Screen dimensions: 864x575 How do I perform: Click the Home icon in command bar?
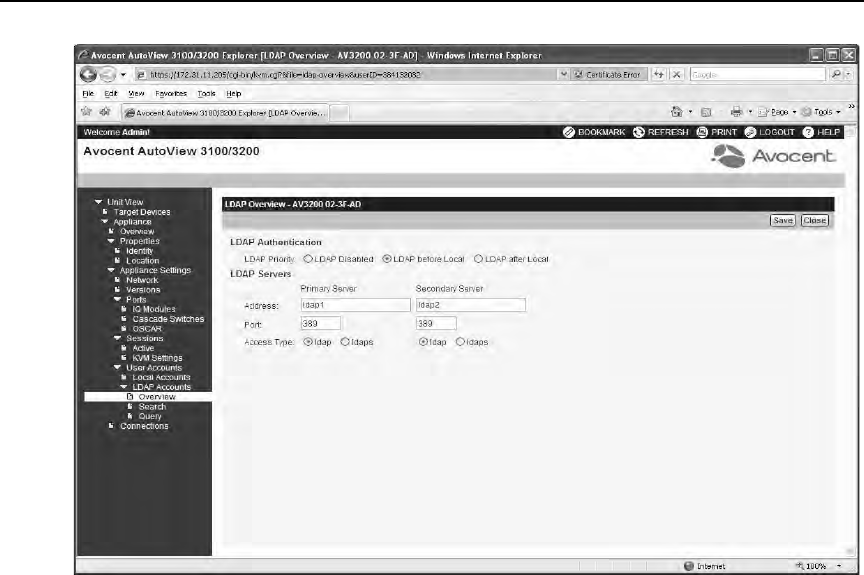(x=677, y=112)
